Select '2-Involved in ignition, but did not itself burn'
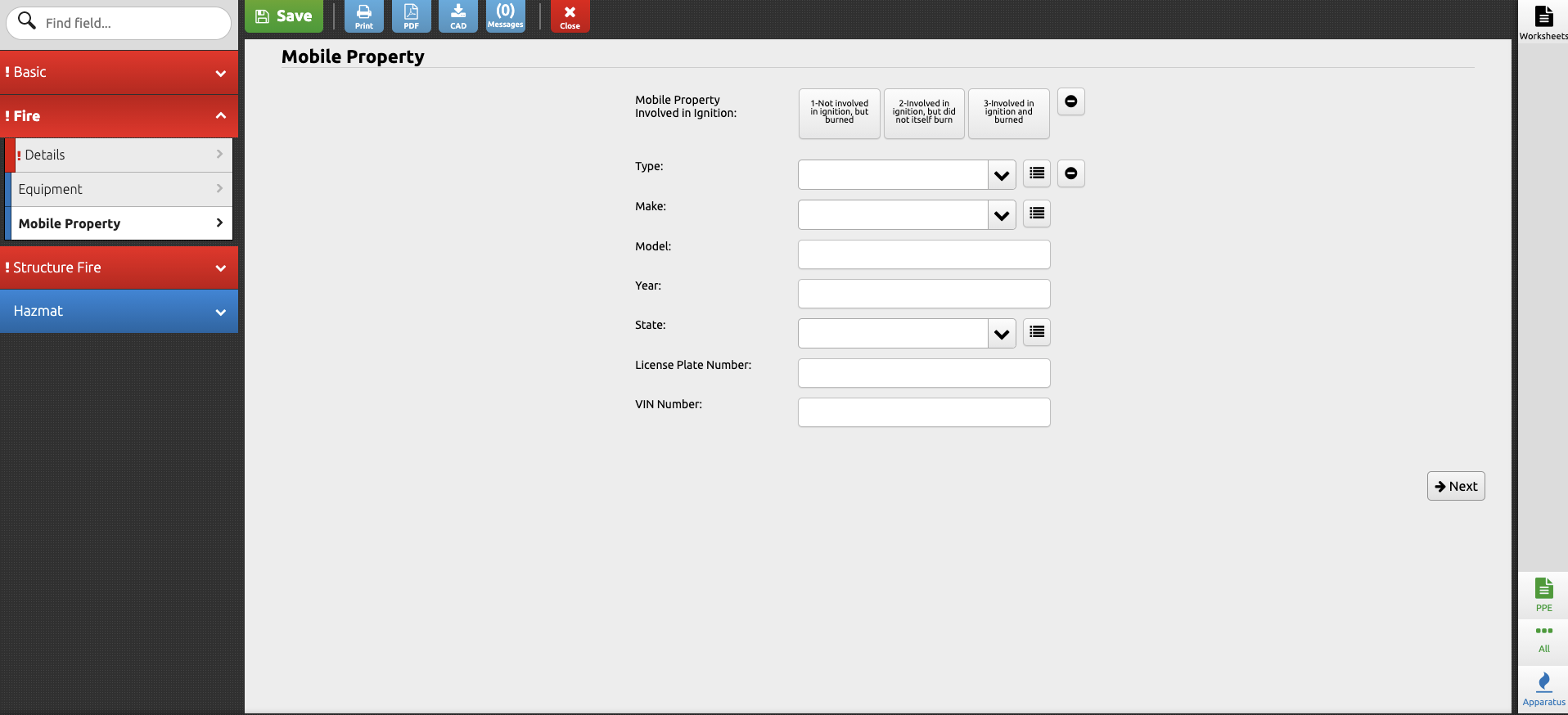The height and width of the screenshot is (715, 1568). 924,113
